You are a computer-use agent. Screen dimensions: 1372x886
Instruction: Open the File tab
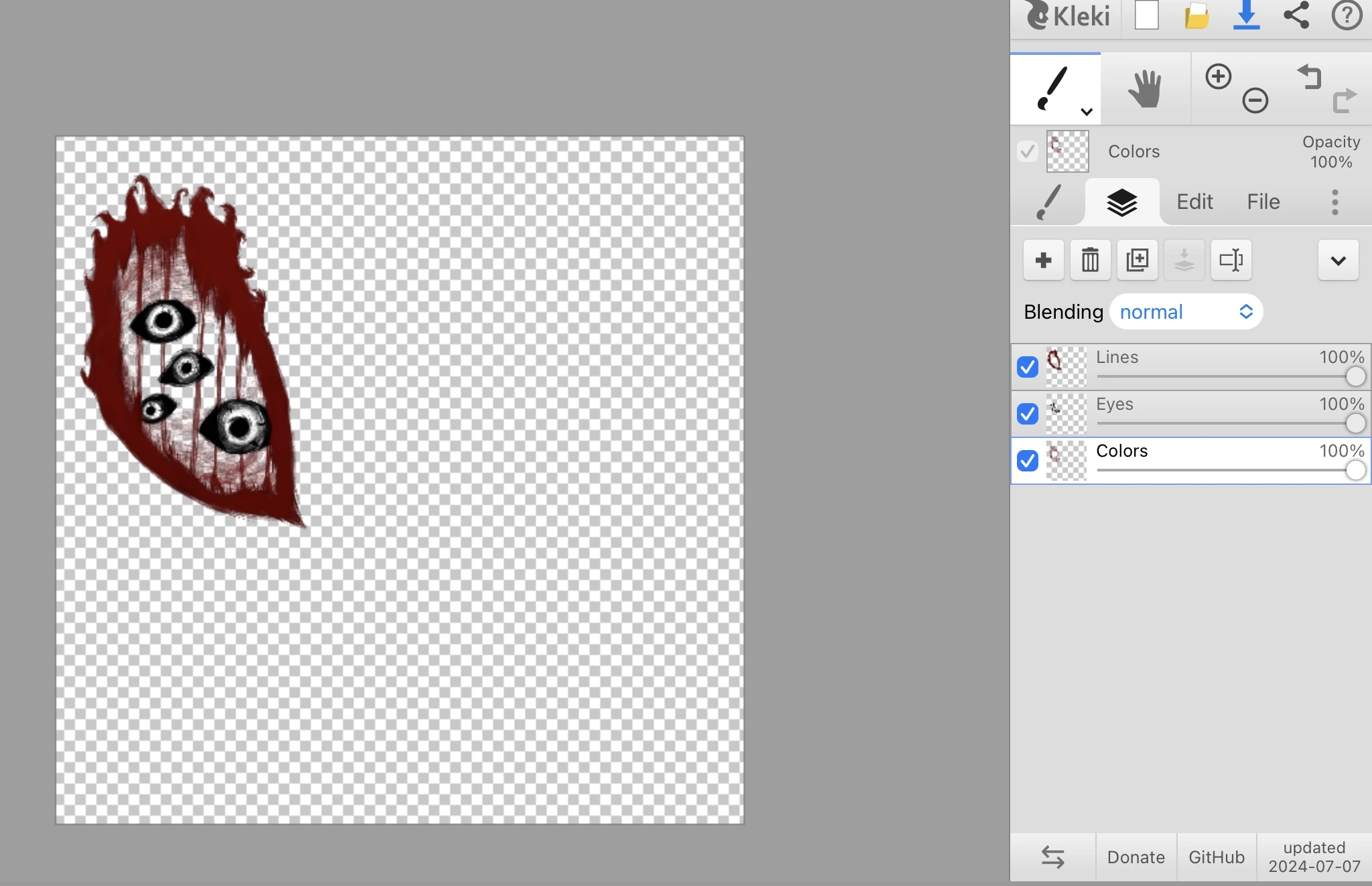[x=1262, y=202]
